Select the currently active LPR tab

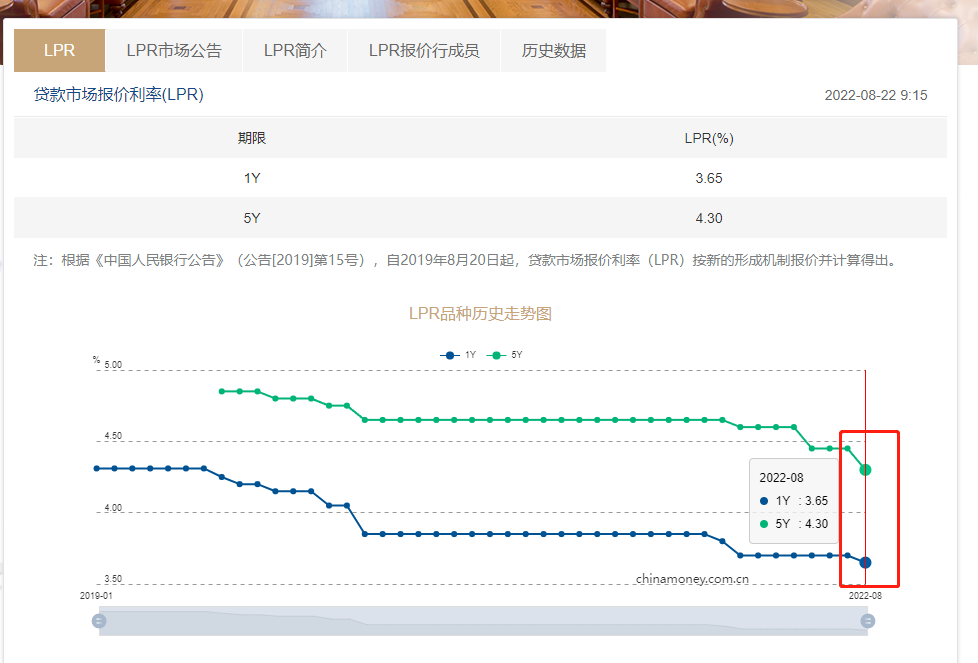pos(57,50)
